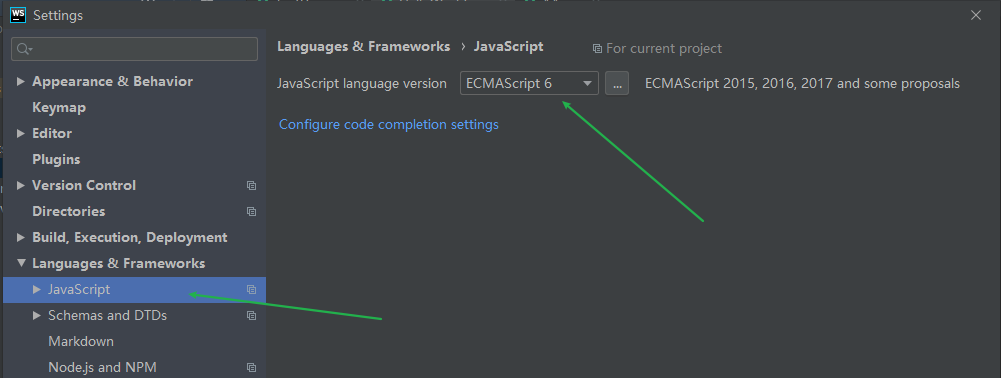This screenshot has height=378, width=1001.
Task: Focus the settings search field
Action: 134,49
